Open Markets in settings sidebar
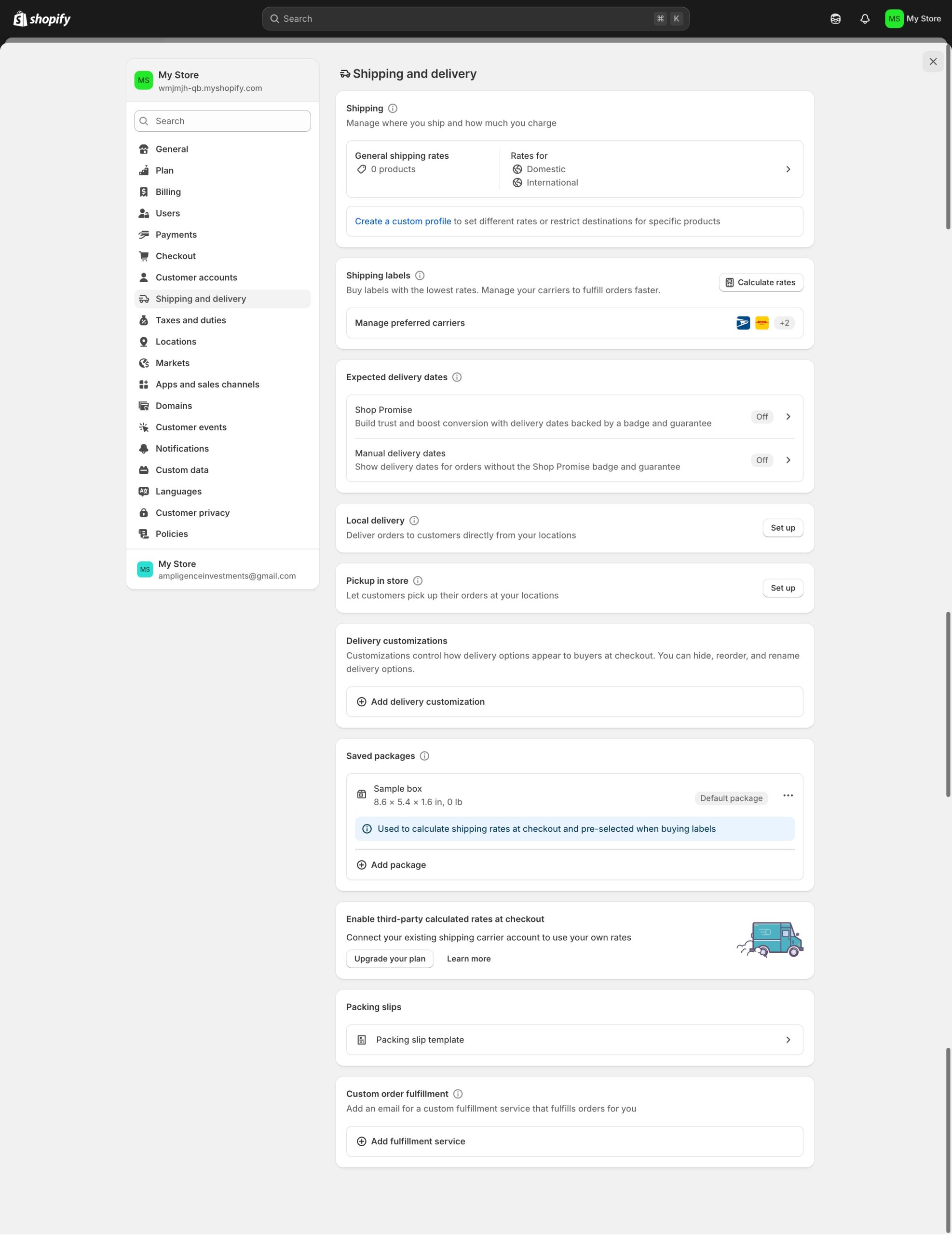This screenshot has width=952, height=1235. point(173,363)
